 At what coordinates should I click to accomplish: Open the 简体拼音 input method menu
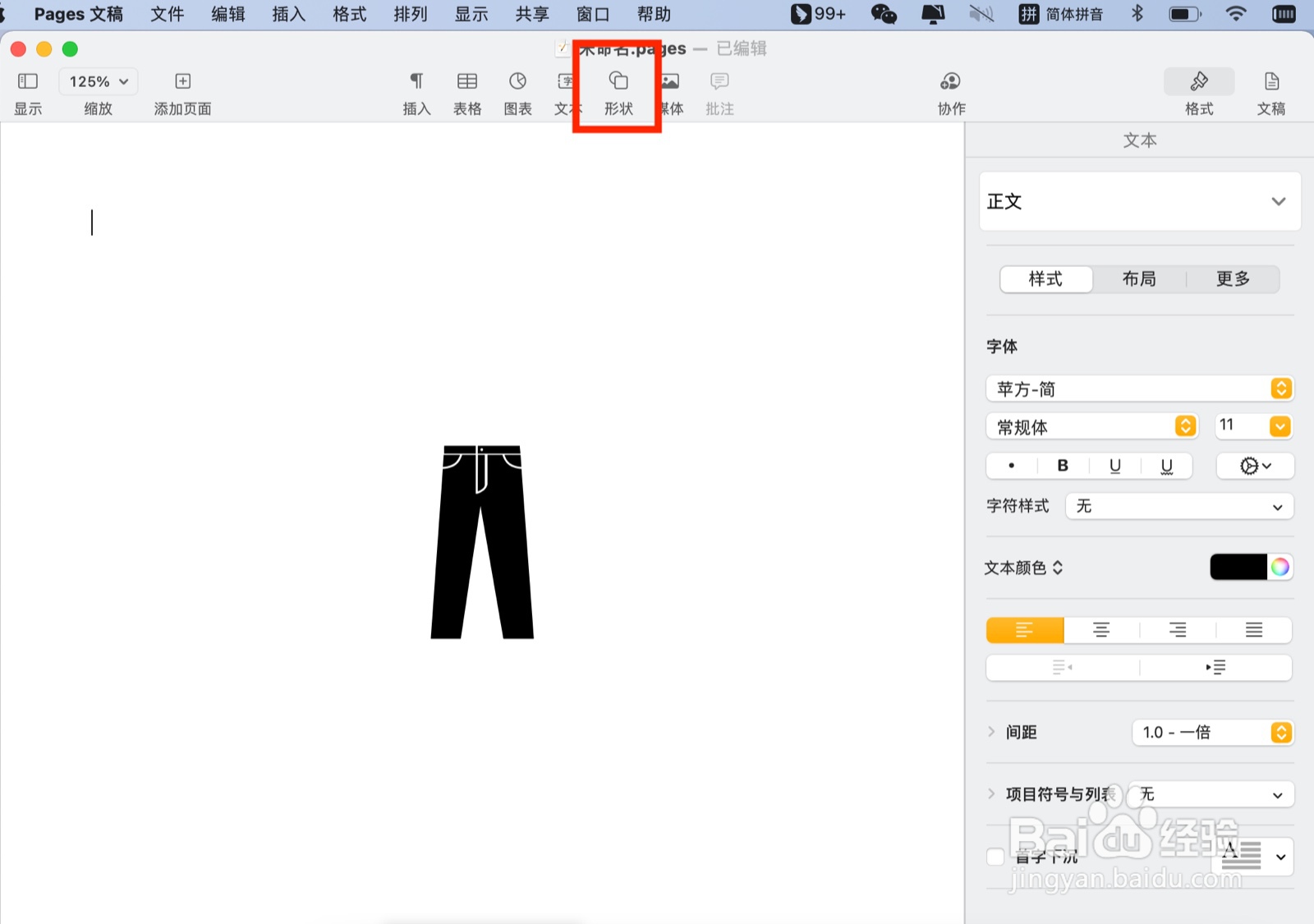click(1062, 14)
